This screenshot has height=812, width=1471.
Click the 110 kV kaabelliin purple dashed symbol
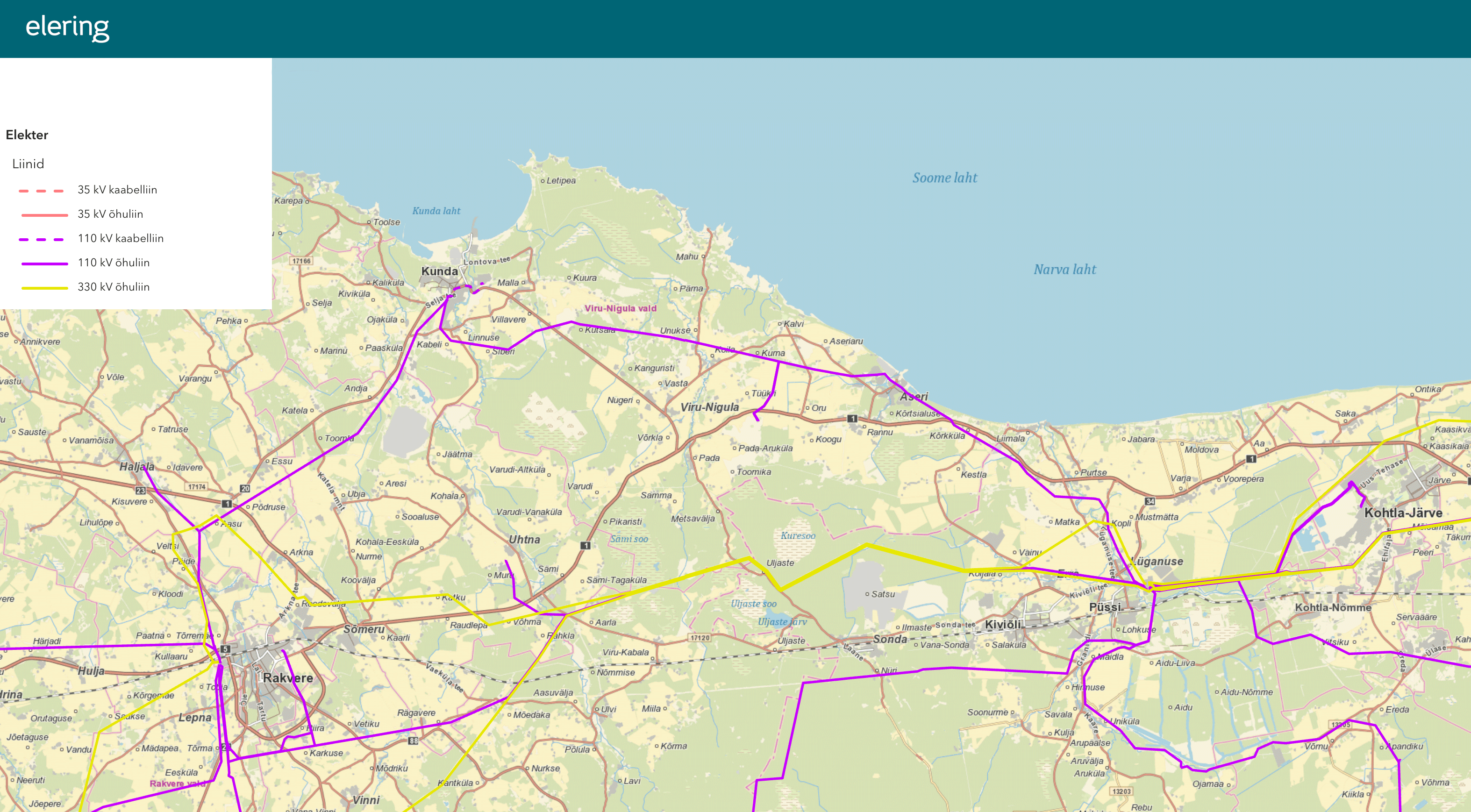point(41,239)
